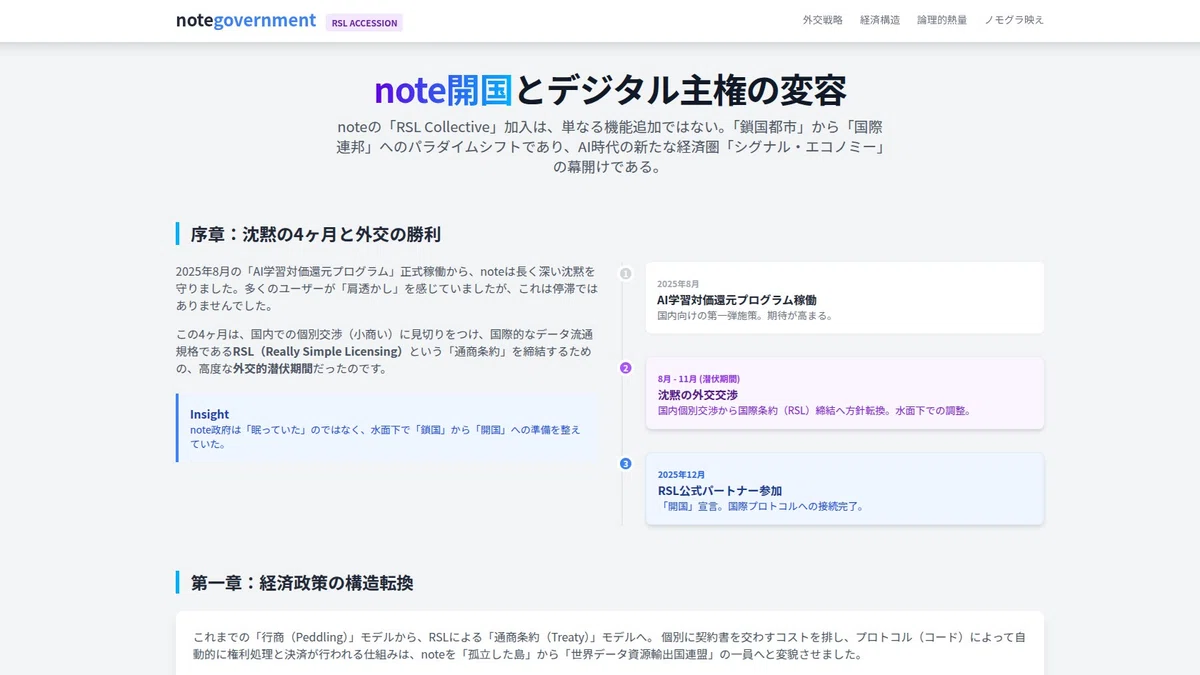
Task: Click the RSL公式パートナー参加 card
Action: pyautogui.click(x=845, y=488)
